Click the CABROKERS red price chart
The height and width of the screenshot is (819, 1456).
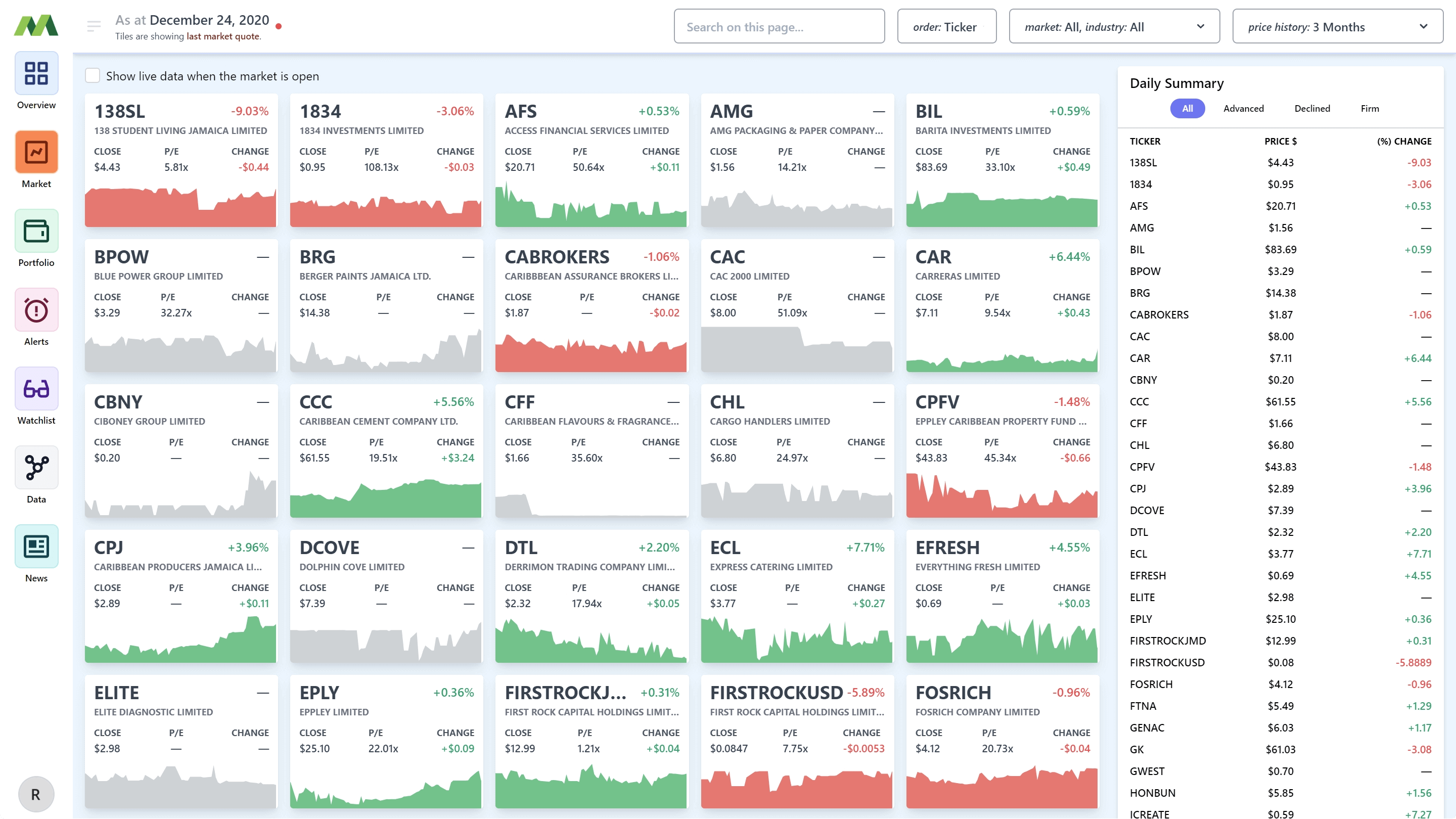tap(591, 353)
